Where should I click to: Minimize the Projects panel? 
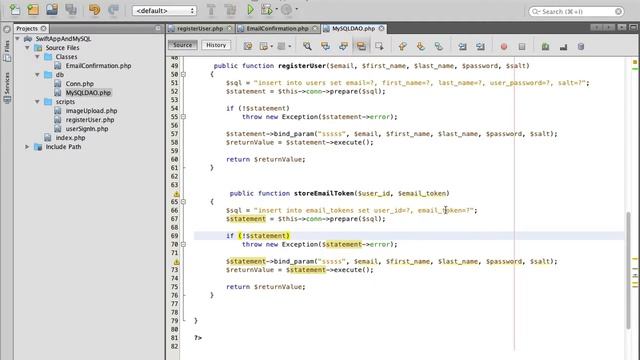(x=158, y=28)
